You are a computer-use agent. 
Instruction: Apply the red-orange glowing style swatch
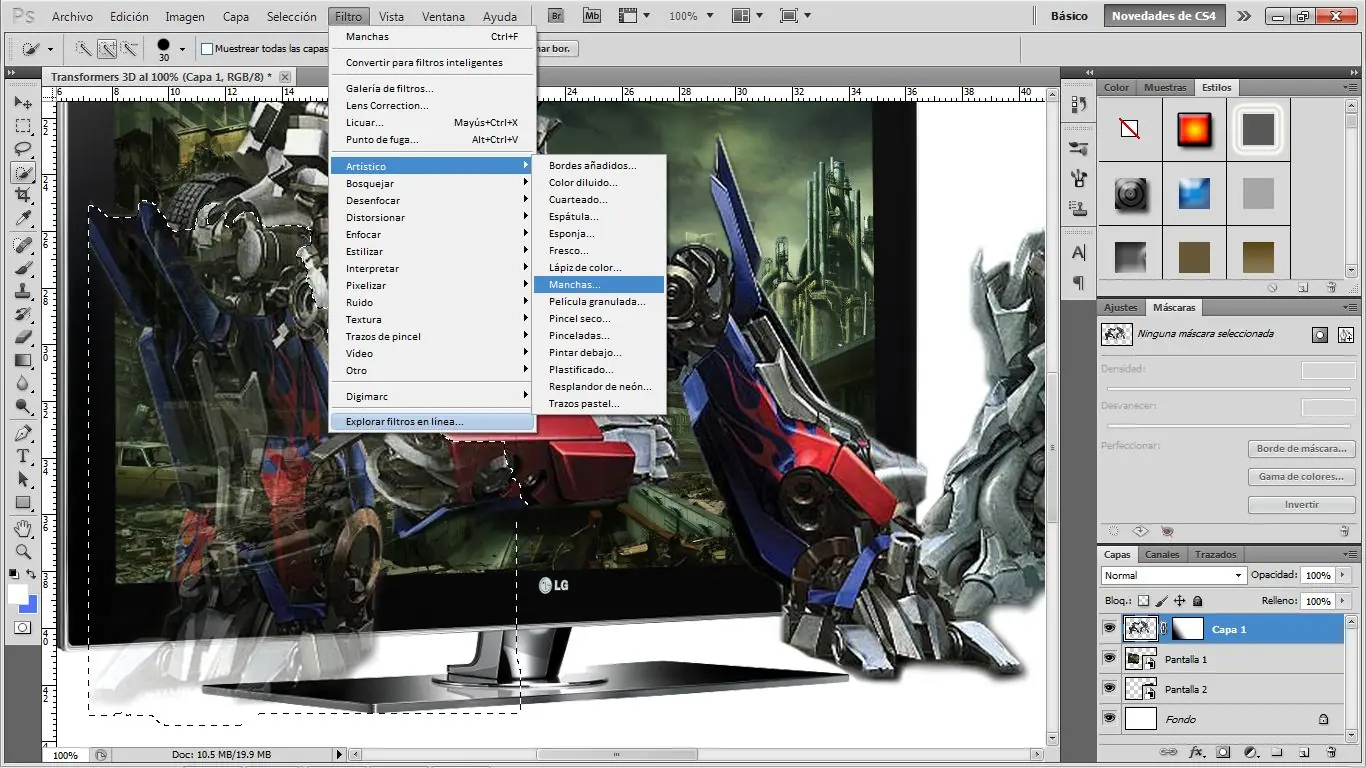pyautogui.click(x=1194, y=130)
